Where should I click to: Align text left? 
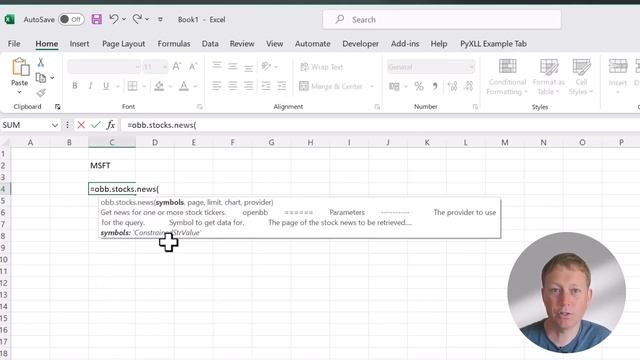(217, 86)
